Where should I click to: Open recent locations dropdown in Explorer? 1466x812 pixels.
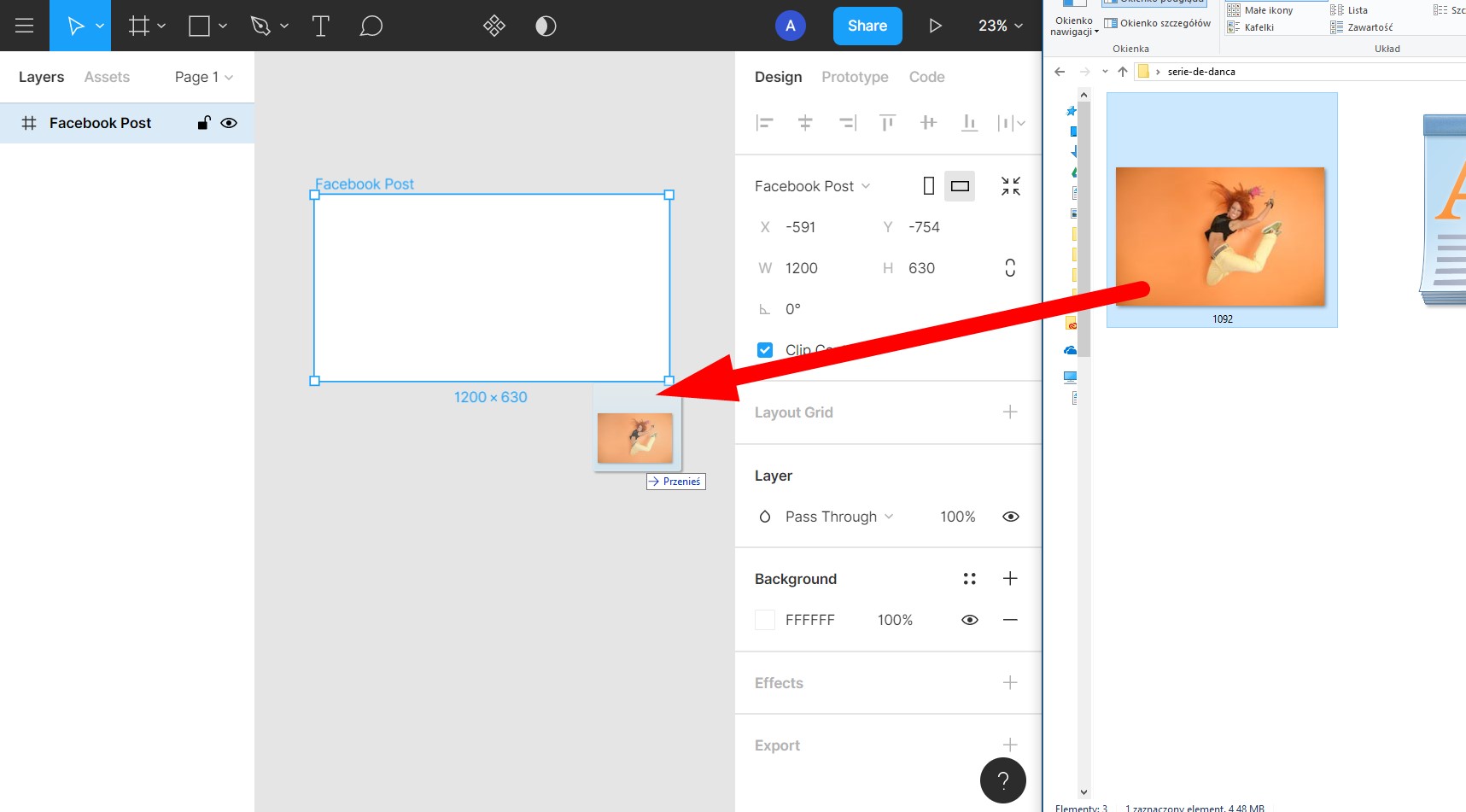[1105, 72]
